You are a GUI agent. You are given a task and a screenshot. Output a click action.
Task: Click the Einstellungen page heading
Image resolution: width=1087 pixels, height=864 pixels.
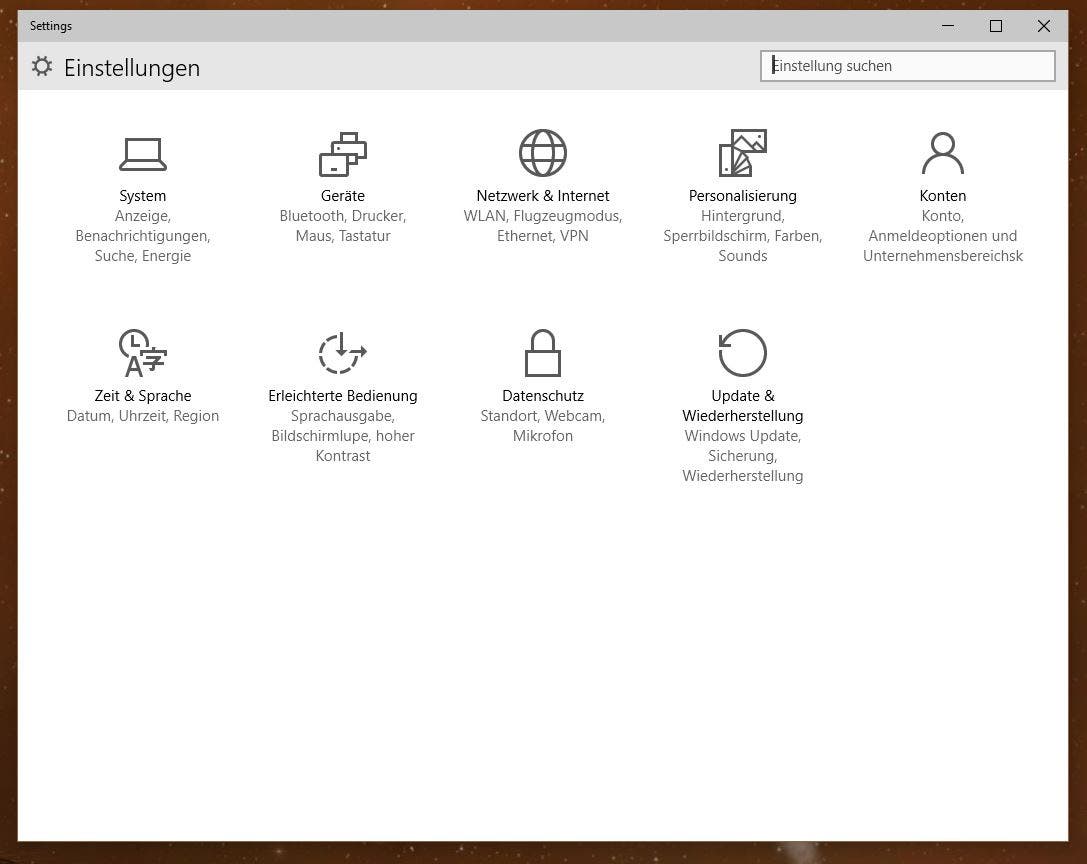132,68
